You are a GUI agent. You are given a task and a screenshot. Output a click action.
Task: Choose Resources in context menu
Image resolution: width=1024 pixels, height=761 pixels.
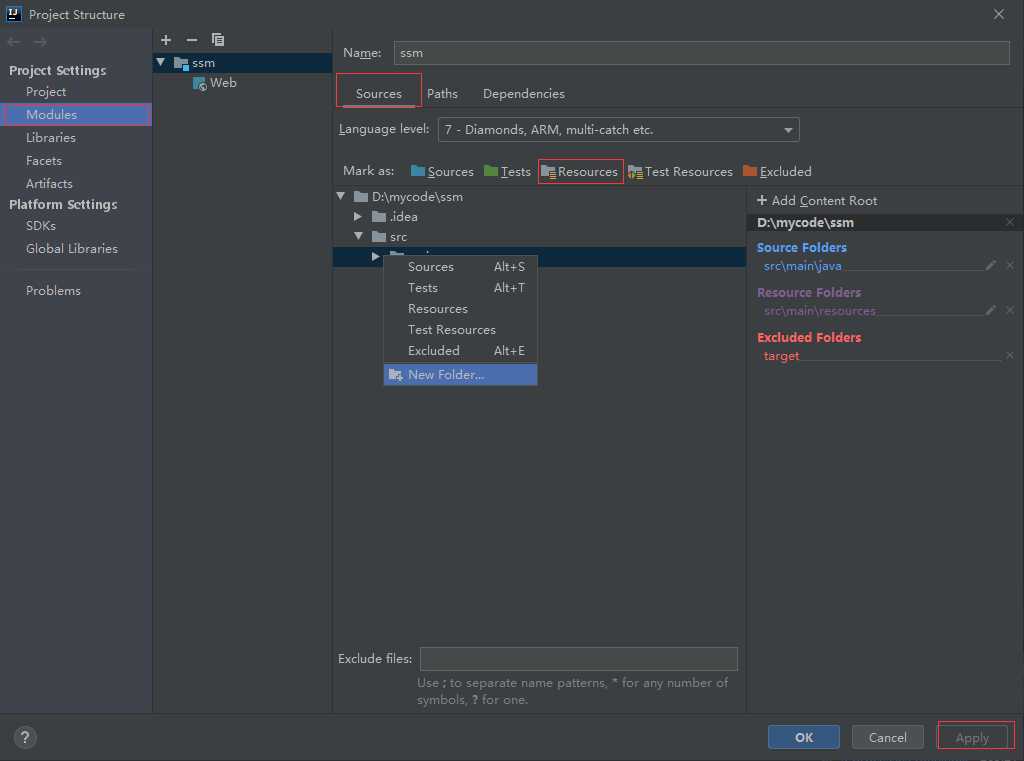tap(460, 308)
